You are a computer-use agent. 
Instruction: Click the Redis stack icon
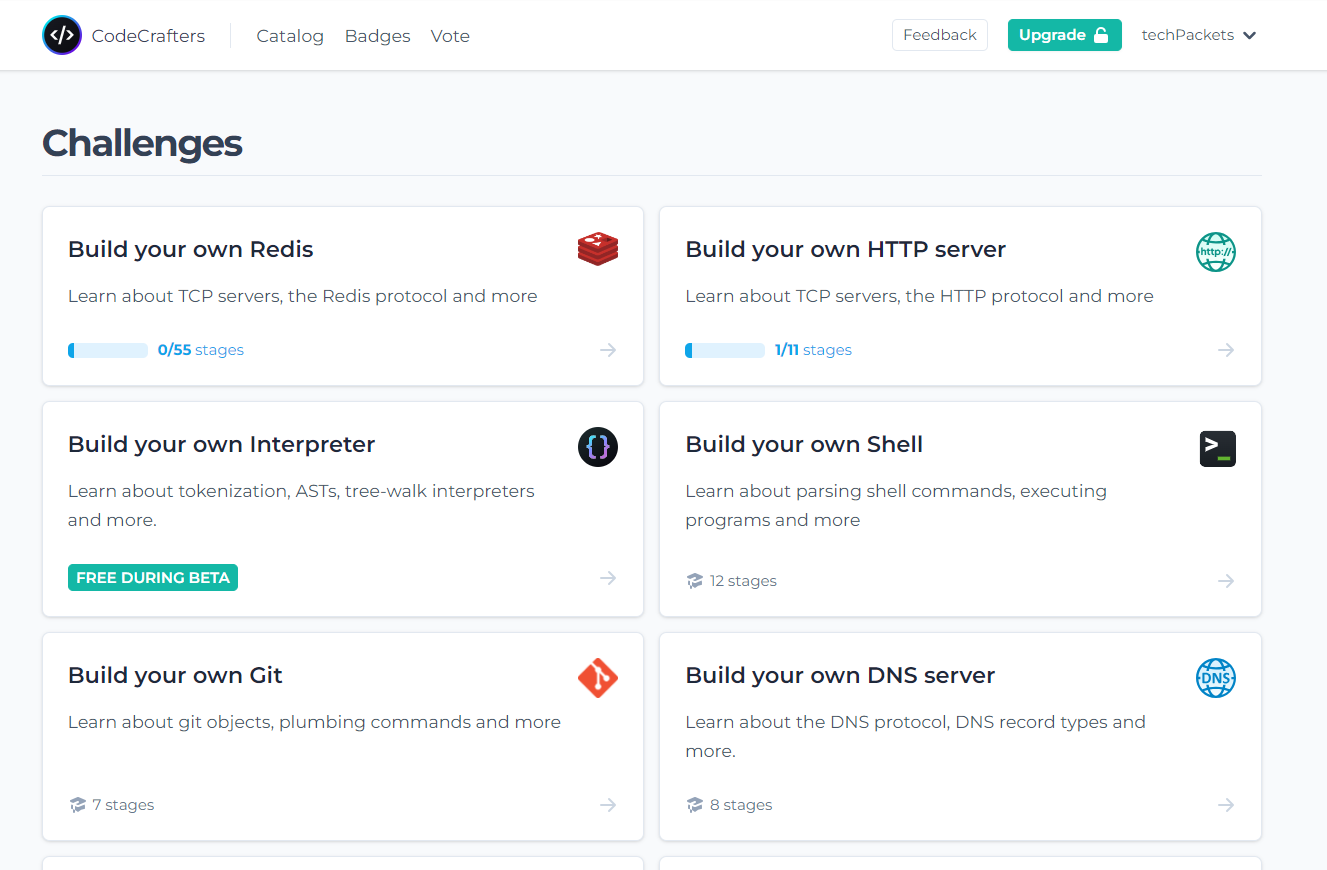coord(598,249)
